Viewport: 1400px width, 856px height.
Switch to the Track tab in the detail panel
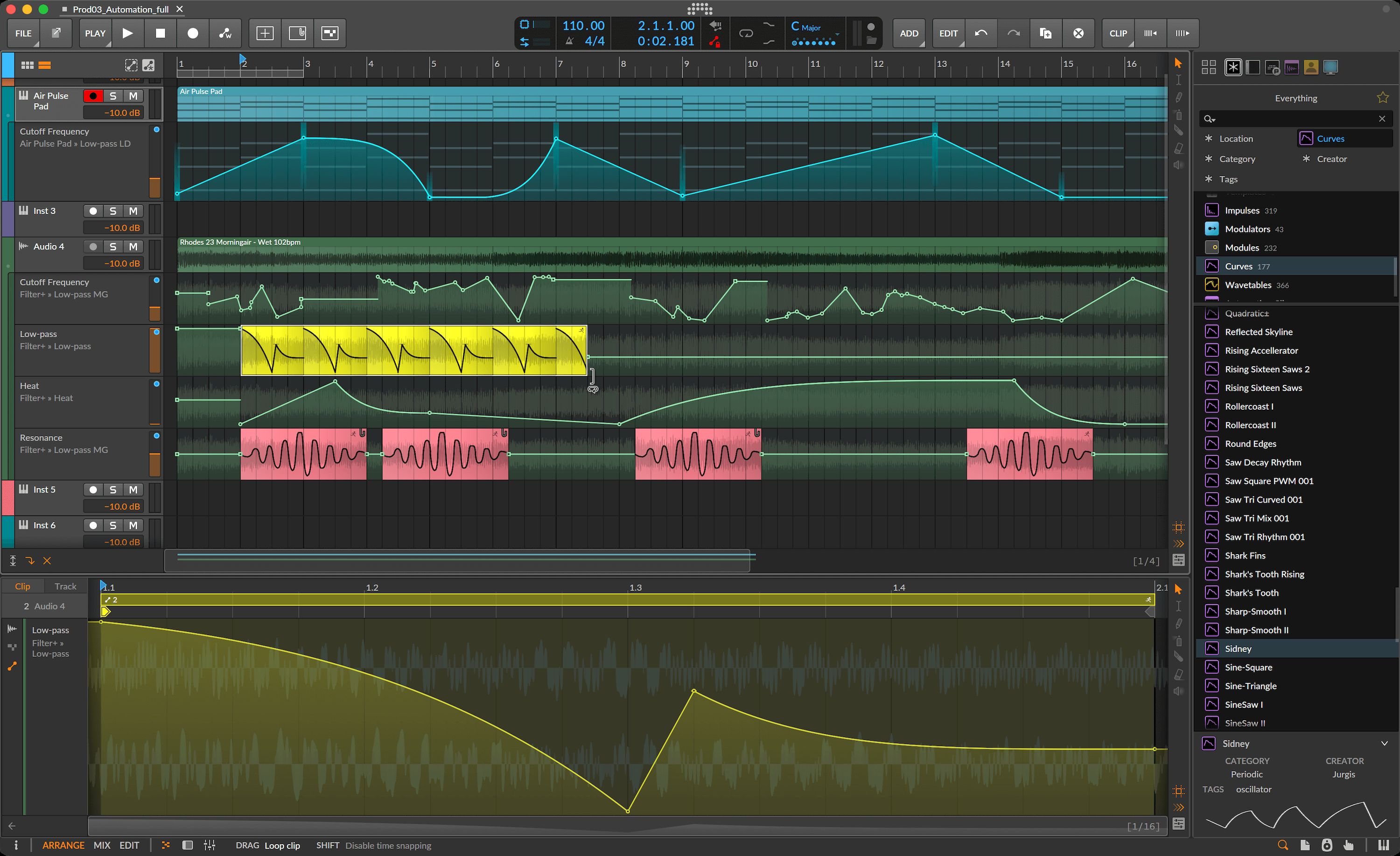[65, 585]
